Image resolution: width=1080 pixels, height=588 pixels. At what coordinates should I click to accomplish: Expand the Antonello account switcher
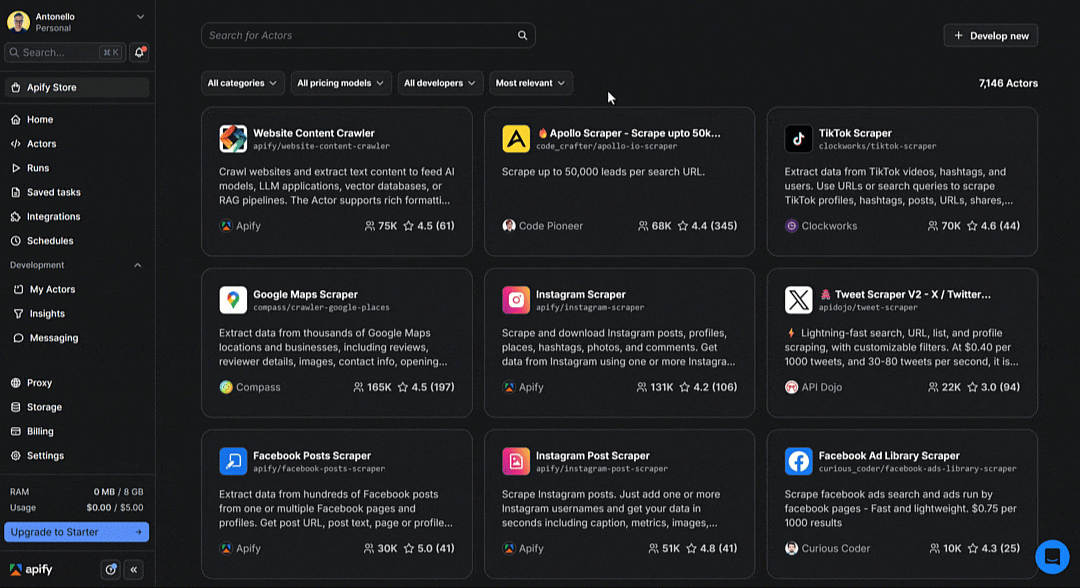pos(140,17)
